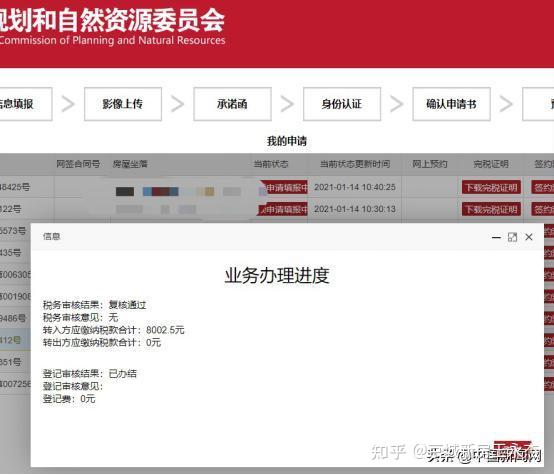This screenshot has height=475, width=554.
Task: Click the 完税证明 column header
Action: (491, 164)
